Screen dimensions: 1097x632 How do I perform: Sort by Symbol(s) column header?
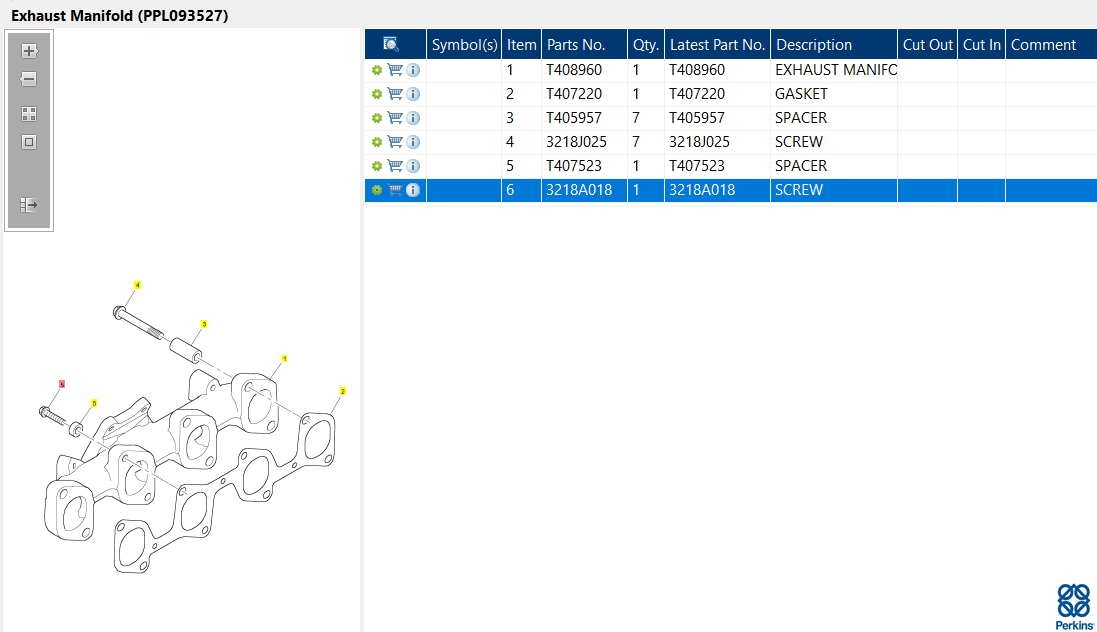click(464, 45)
